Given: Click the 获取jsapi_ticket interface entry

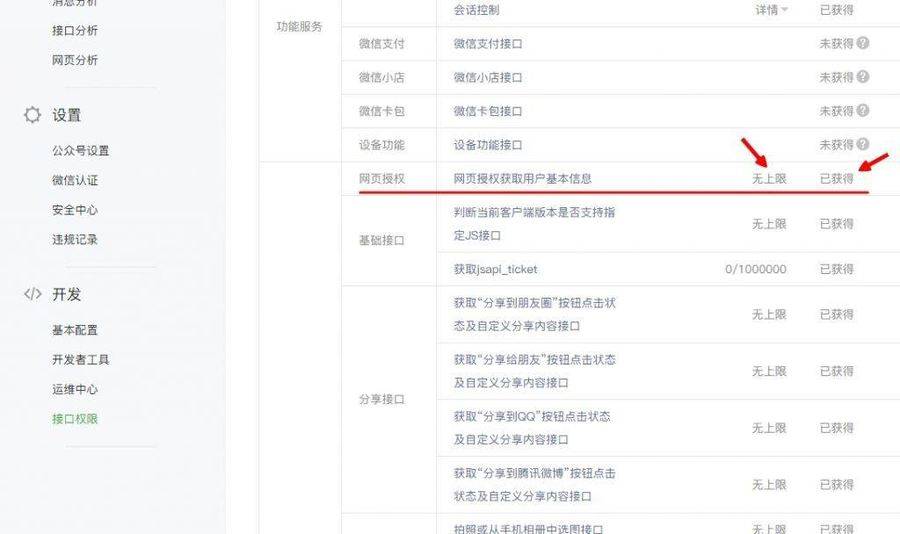Looking at the screenshot, I should point(495,269).
